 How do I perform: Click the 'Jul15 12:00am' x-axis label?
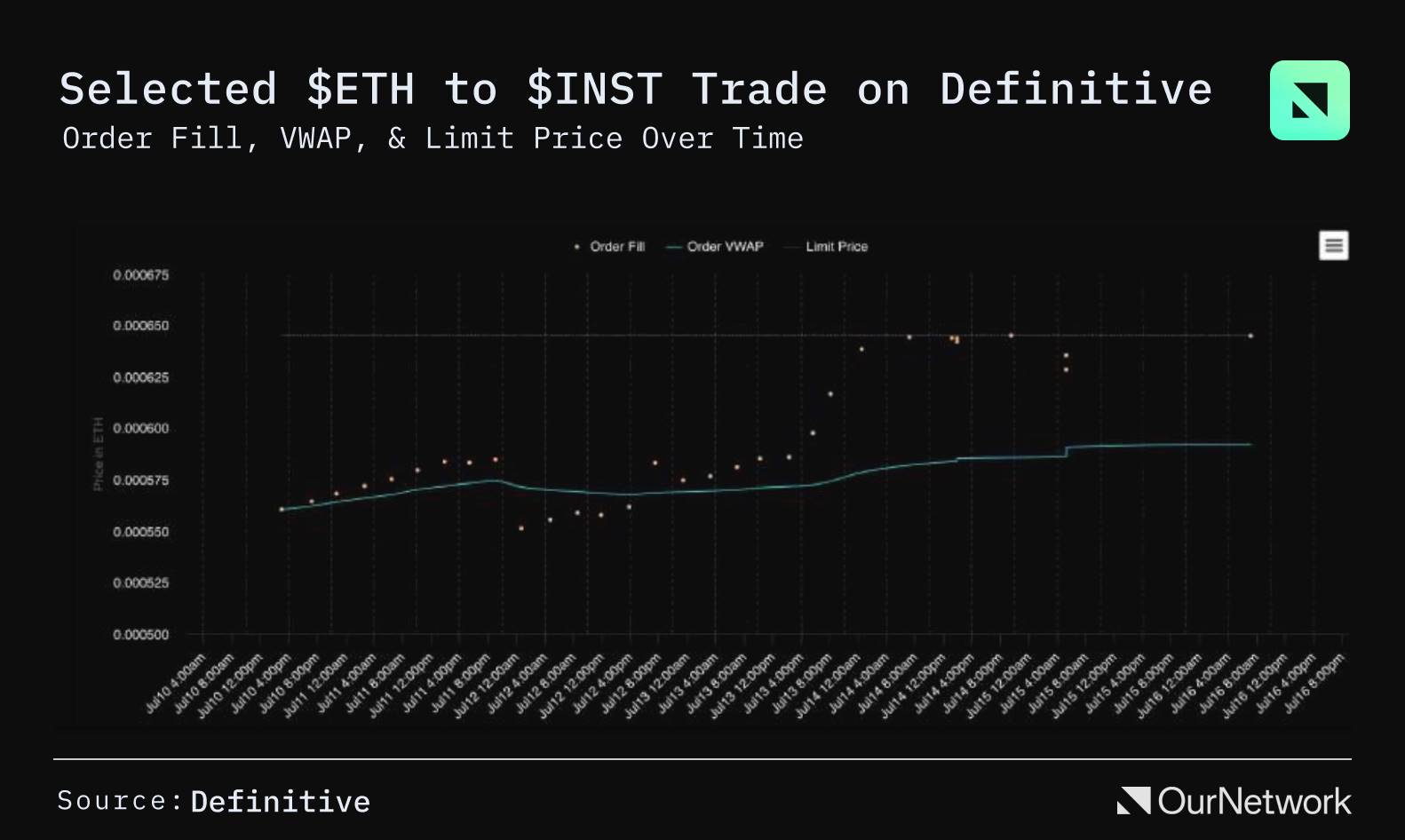(x=1000, y=685)
